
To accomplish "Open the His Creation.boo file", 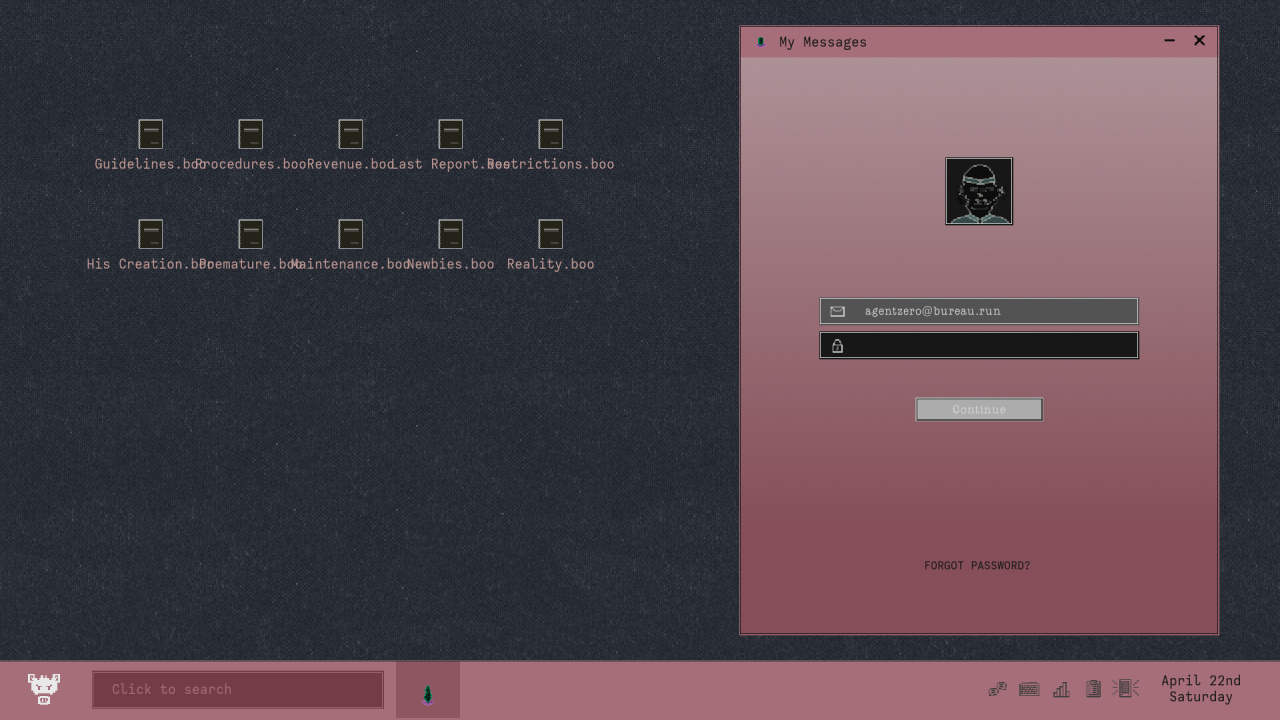I will (x=150, y=234).
